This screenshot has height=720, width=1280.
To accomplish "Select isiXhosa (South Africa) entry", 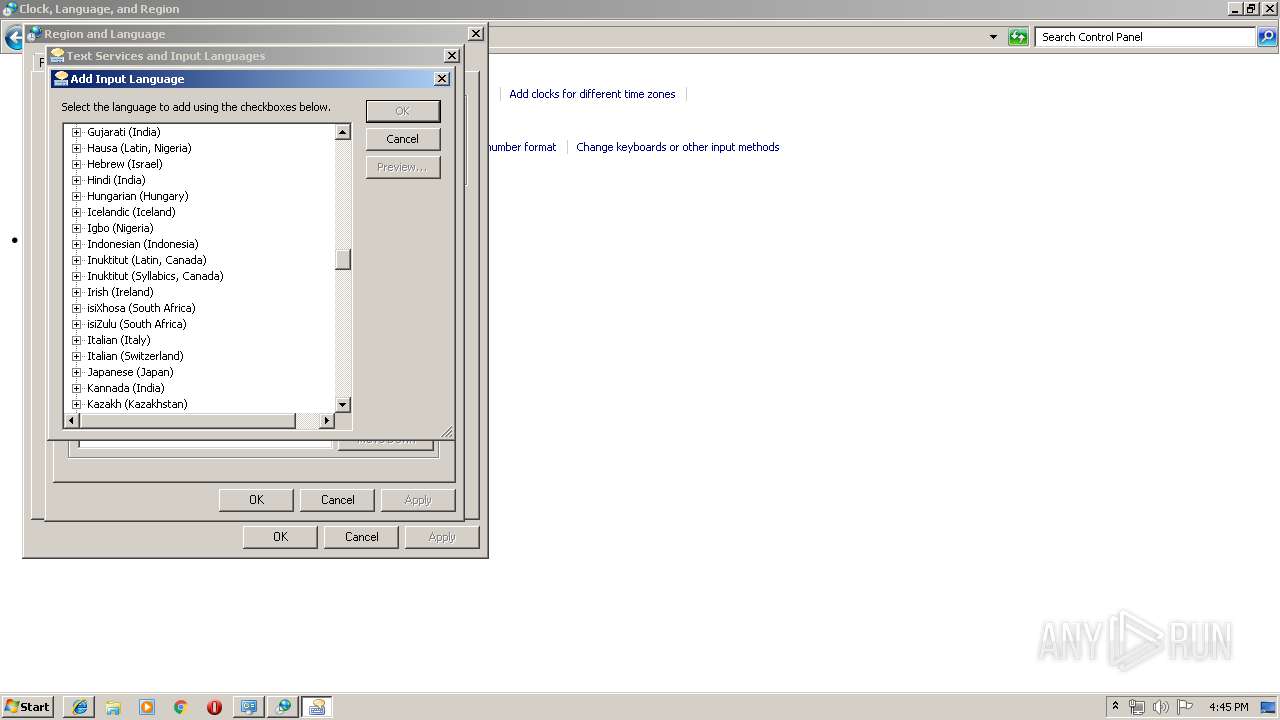I will (x=141, y=308).
